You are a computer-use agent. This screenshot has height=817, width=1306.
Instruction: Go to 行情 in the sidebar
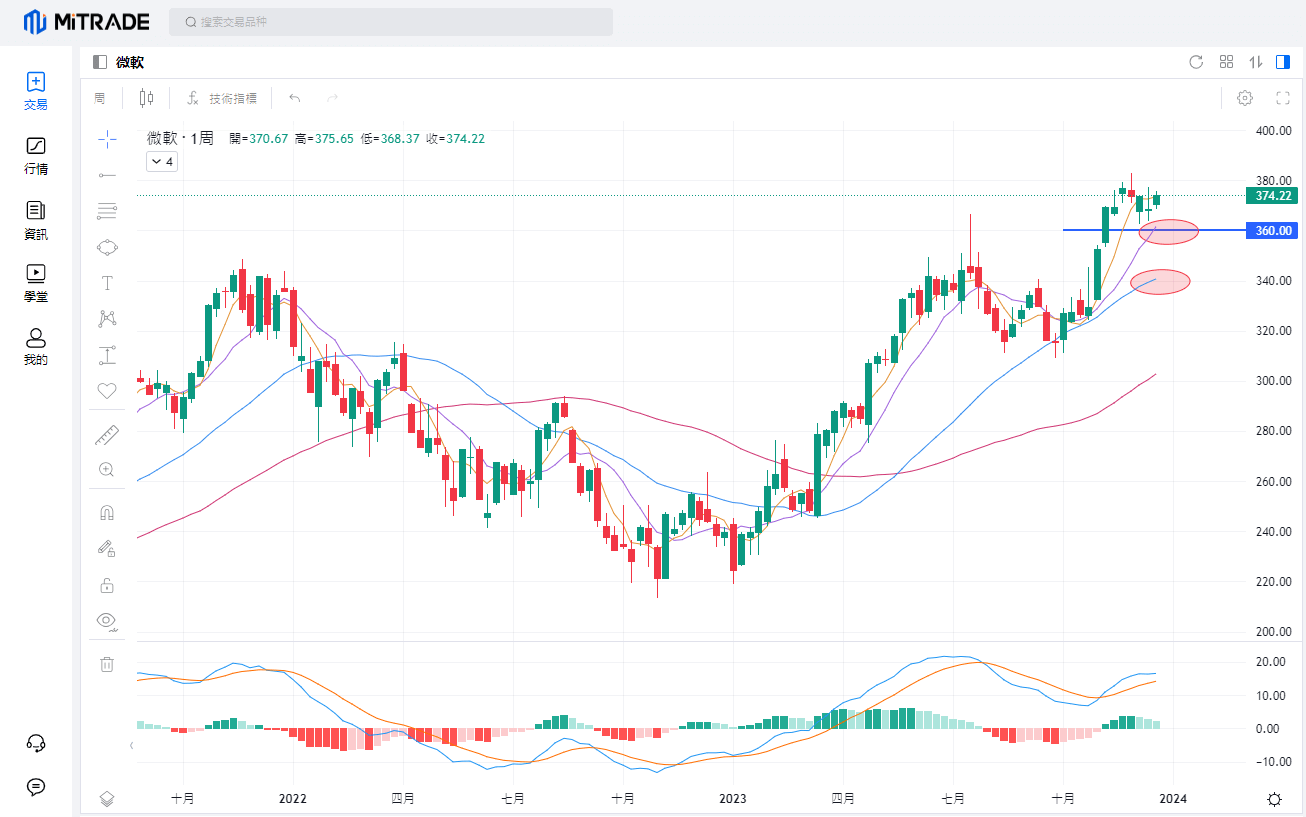pos(36,156)
